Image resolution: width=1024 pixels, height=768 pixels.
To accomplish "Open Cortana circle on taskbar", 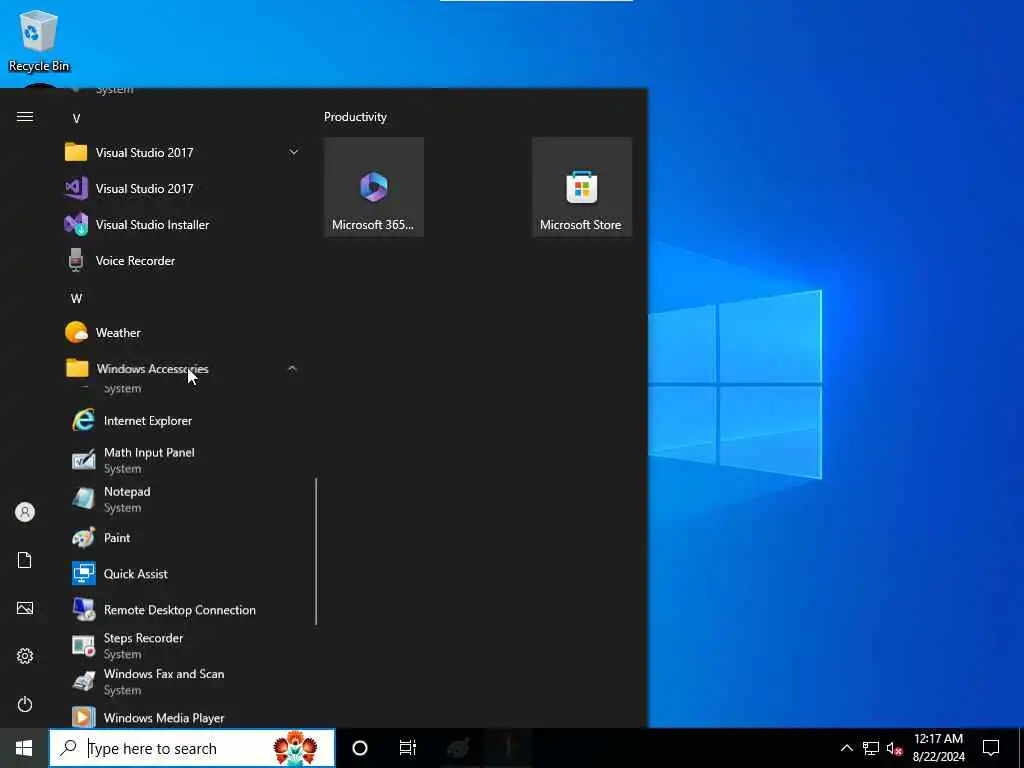I will (x=360, y=748).
